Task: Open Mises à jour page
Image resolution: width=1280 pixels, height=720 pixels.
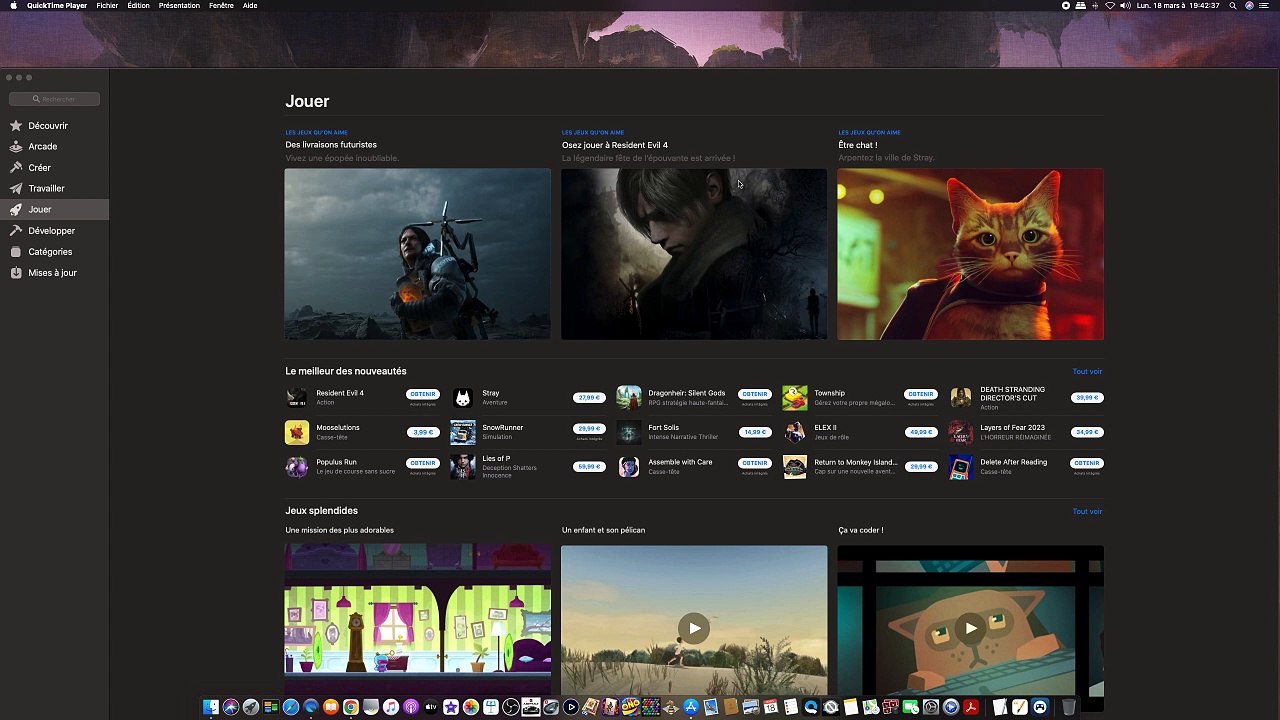Action: point(52,273)
